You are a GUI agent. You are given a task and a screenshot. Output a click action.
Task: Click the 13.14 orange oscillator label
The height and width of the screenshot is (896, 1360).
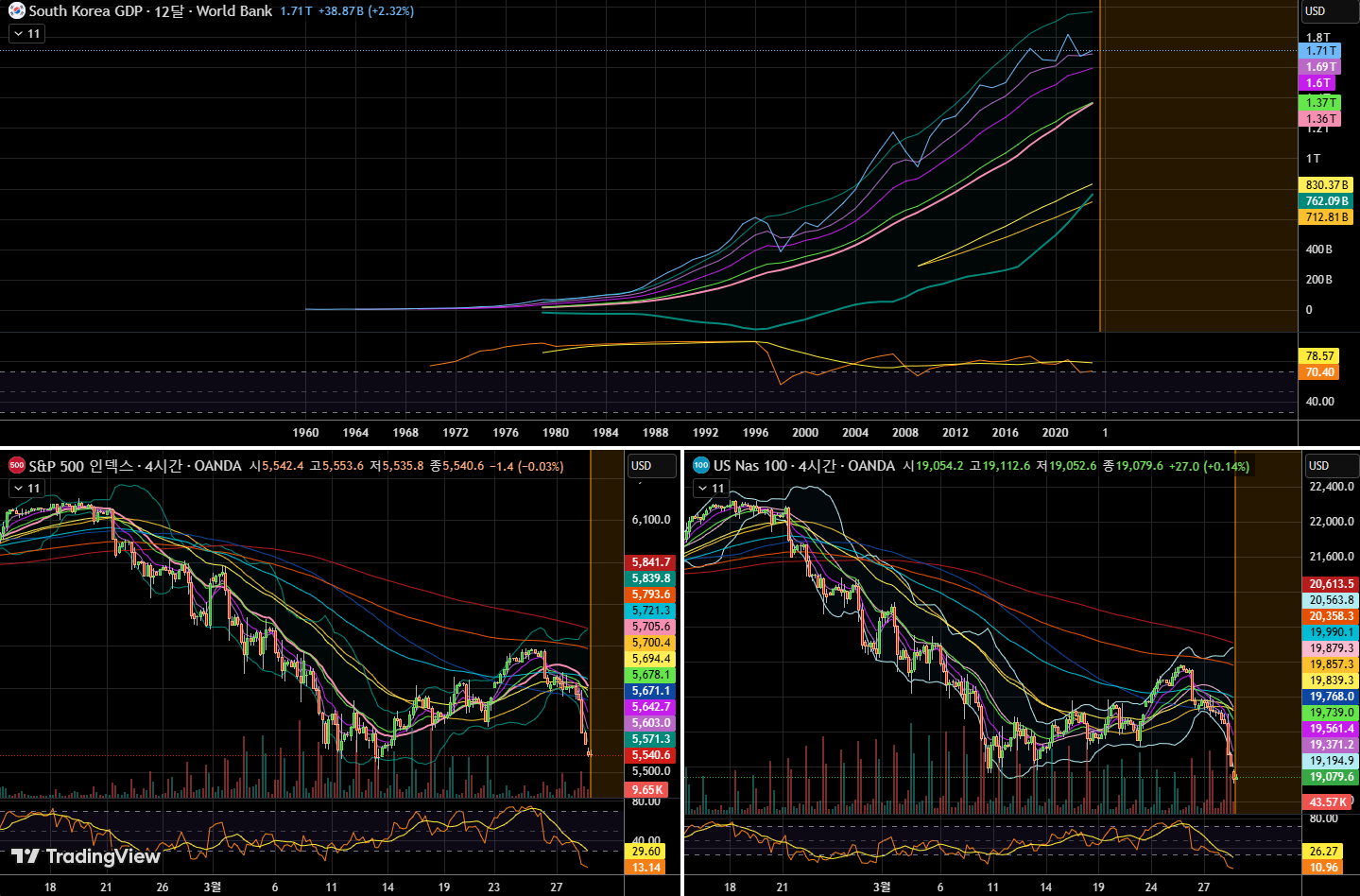point(646,868)
